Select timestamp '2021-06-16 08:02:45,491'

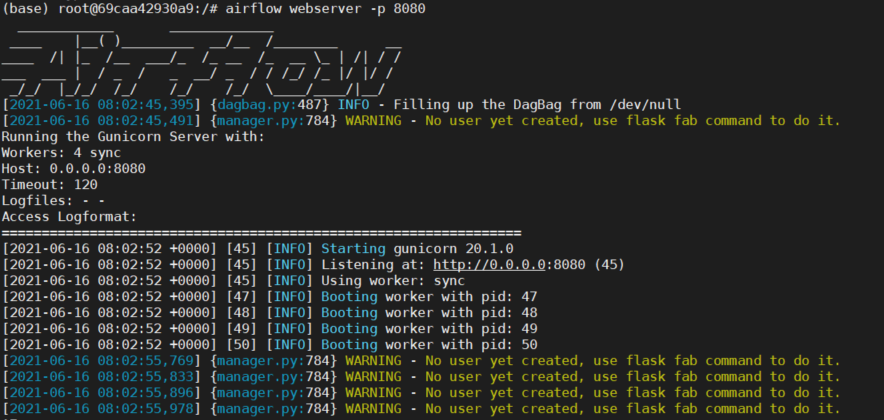[102, 121]
